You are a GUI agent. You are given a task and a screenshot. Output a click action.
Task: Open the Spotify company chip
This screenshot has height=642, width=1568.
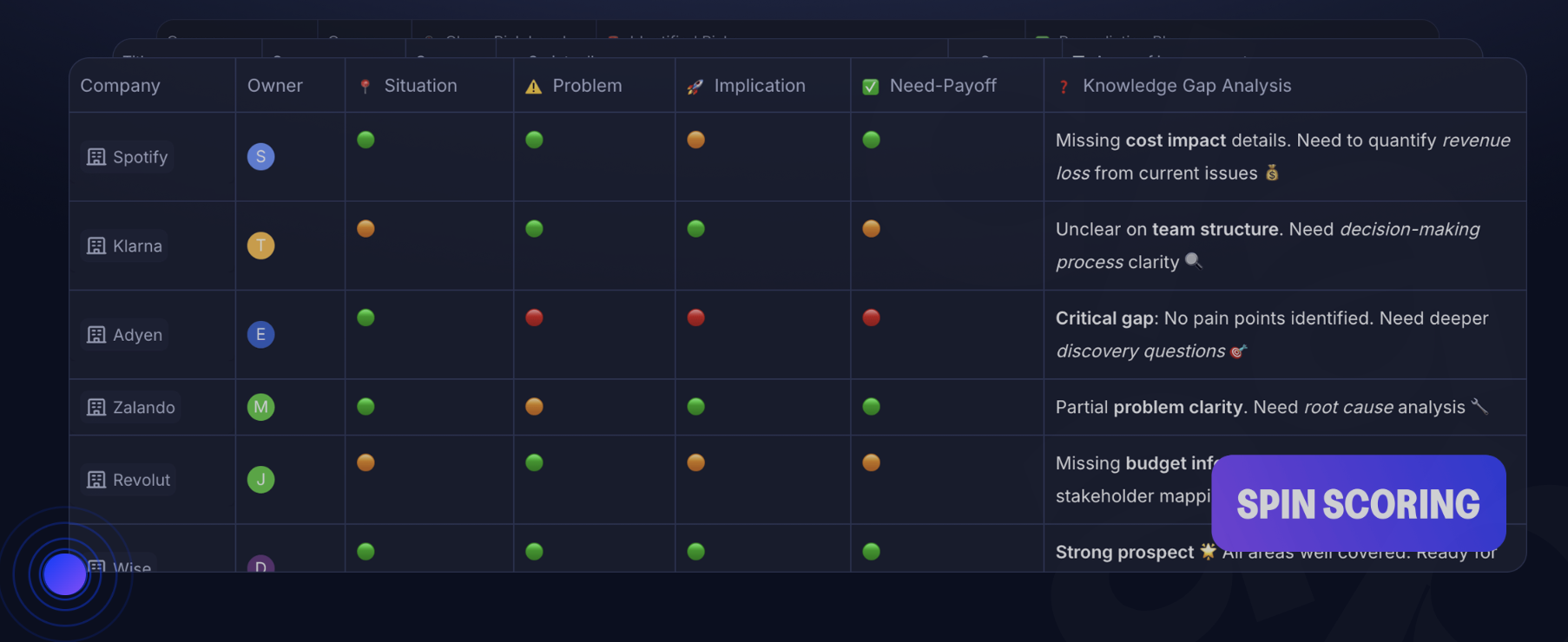point(128,157)
